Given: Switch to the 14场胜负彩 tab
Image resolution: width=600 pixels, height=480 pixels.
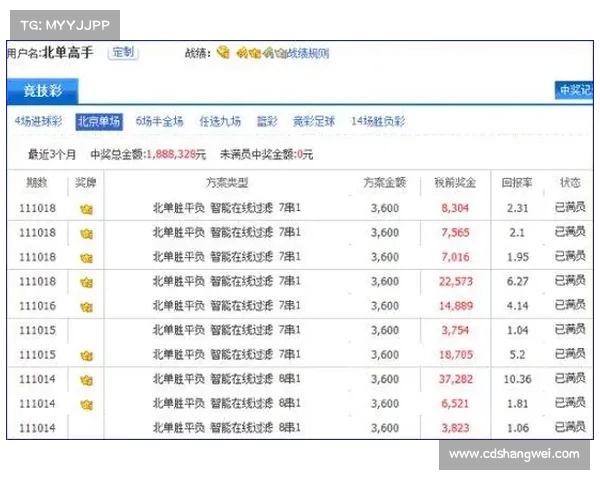Looking at the screenshot, I should coord(378,121).
